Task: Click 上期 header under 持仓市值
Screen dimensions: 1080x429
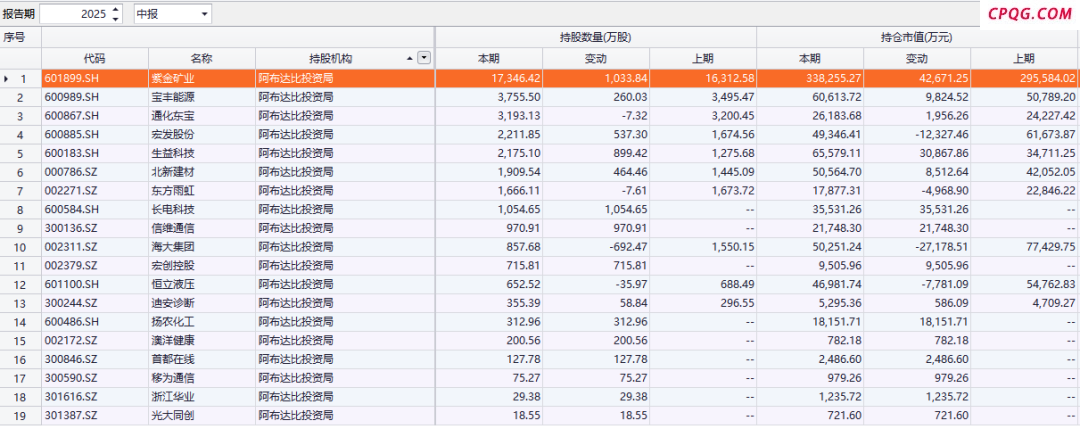Action: coord(1025,59)
